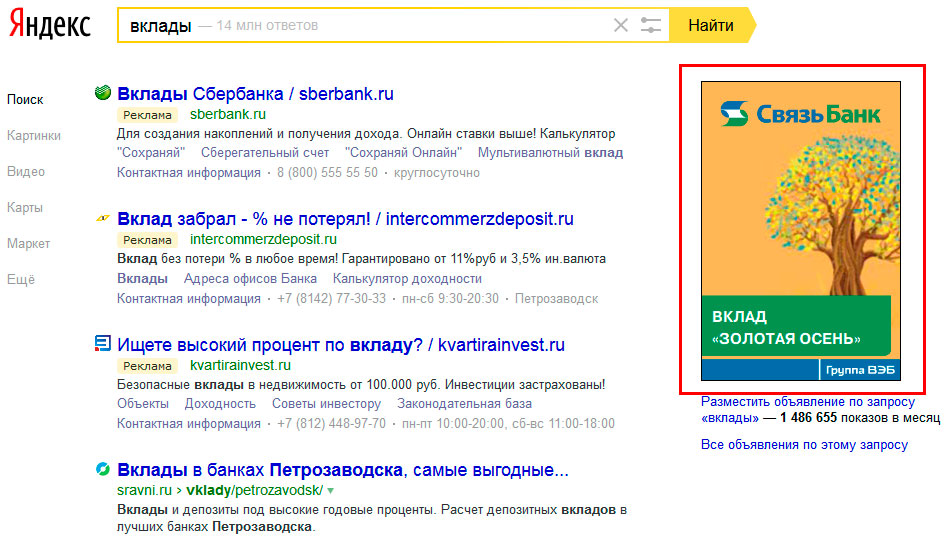The height and width of the screenshot is (540, 951).
Task: Open the Ещё menu
Action: coord(21,280)
